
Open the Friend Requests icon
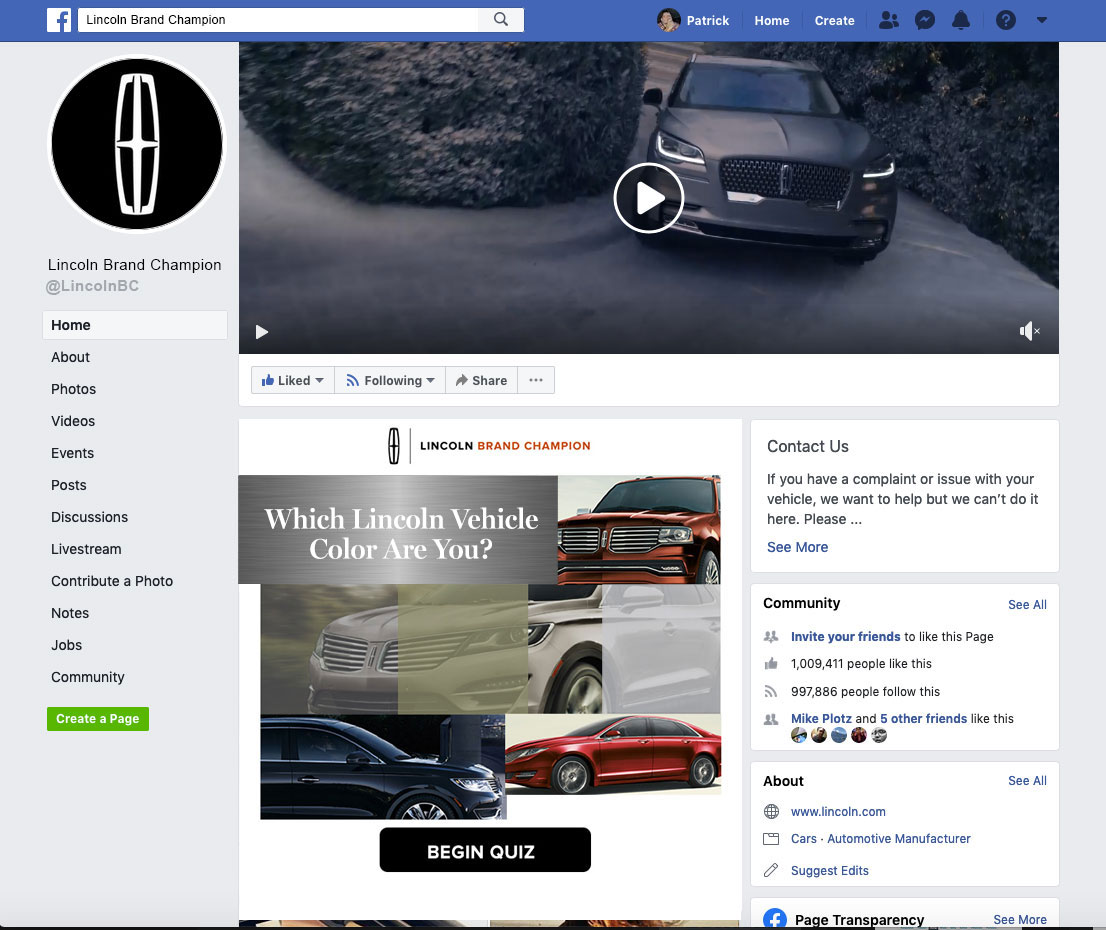point(889,20)
